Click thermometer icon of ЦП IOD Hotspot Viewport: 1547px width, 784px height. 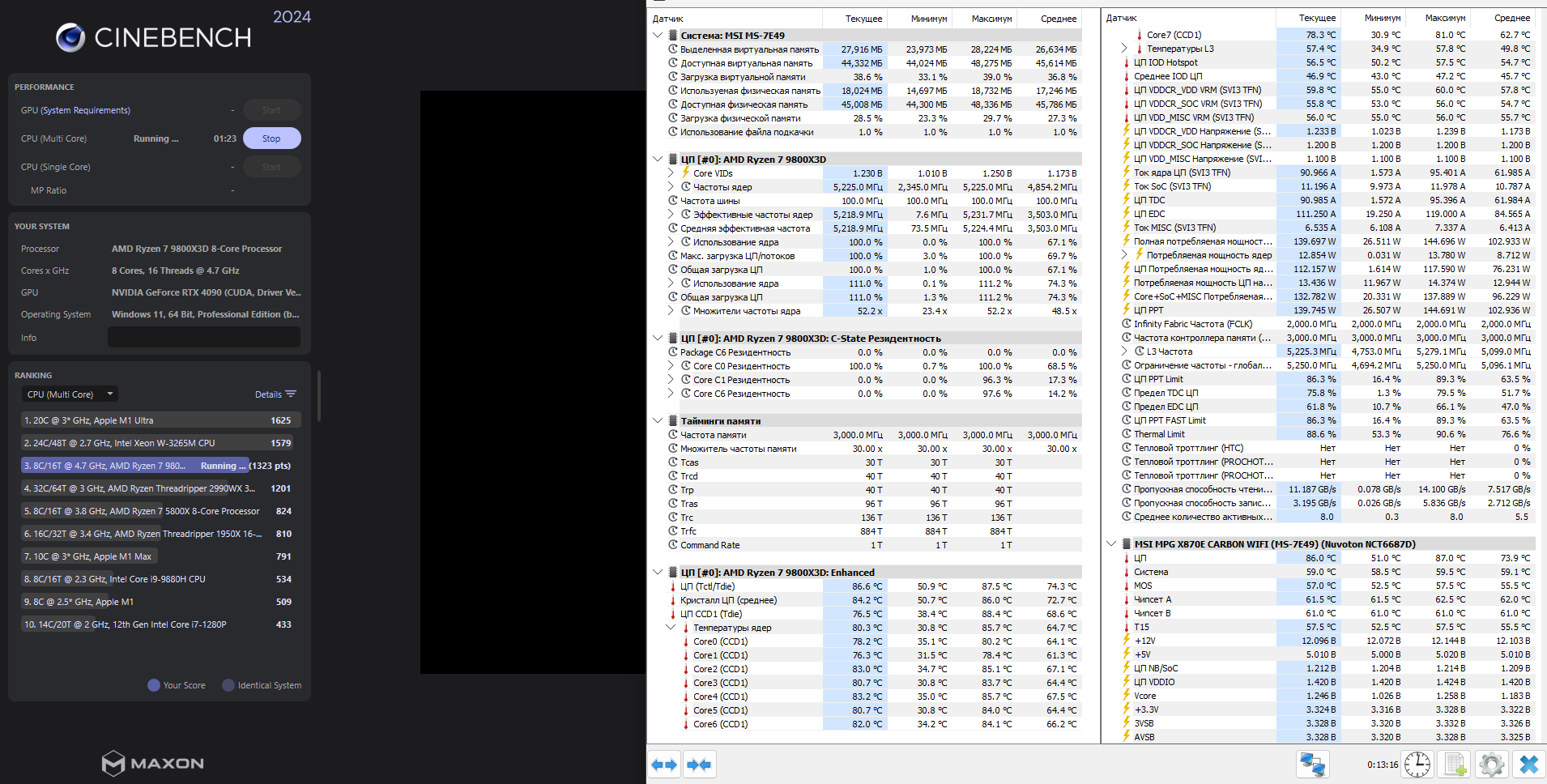pyautogui.click(x=1127, y=62)
